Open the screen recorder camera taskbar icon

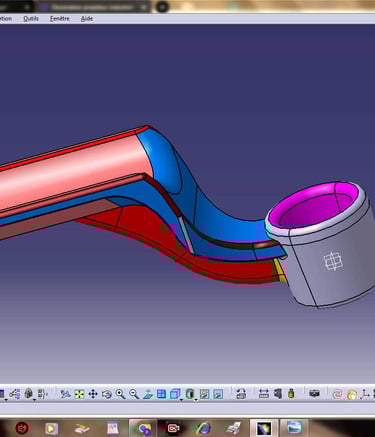173,428
